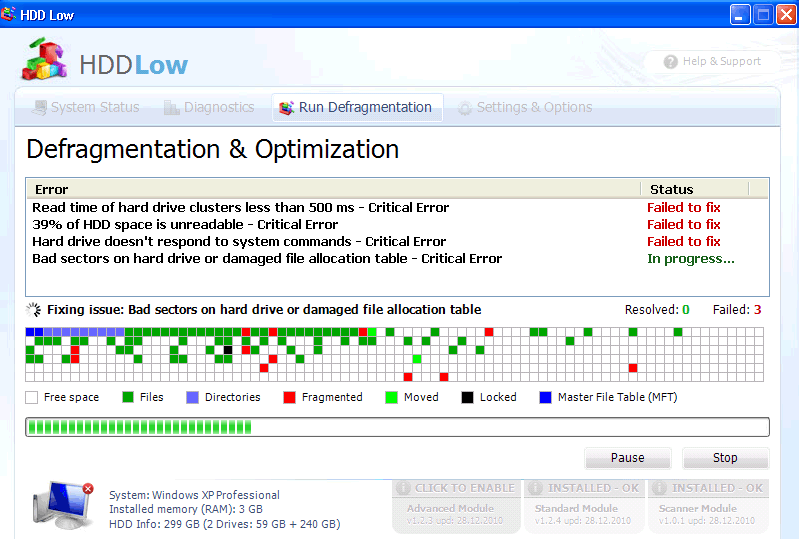The height and width of the screenshot is (539, 799).
Task: Click the red Fragmented legend swatch
Action: [x=290, y=397]
